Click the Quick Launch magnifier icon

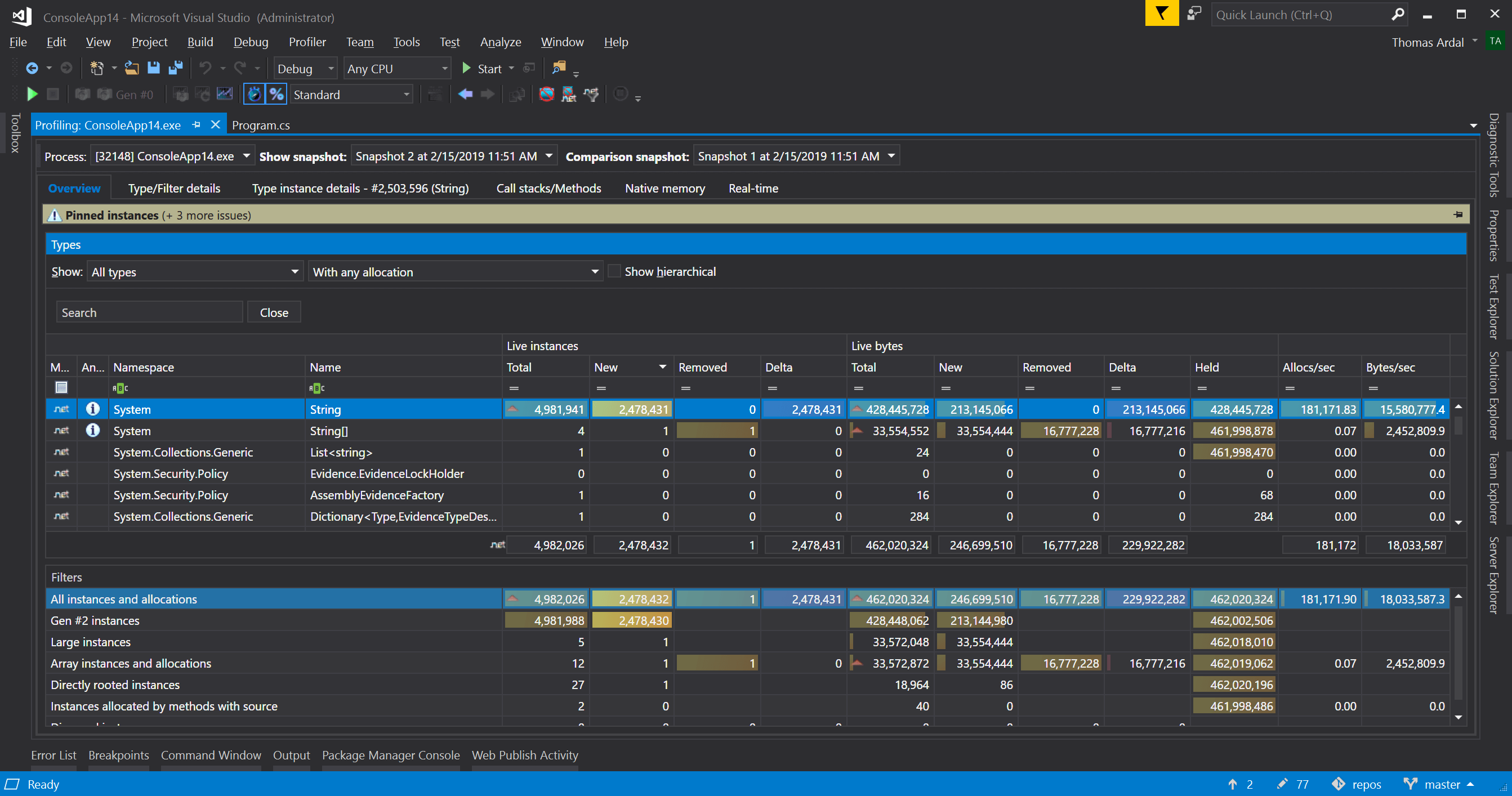tap(1398, 14)
